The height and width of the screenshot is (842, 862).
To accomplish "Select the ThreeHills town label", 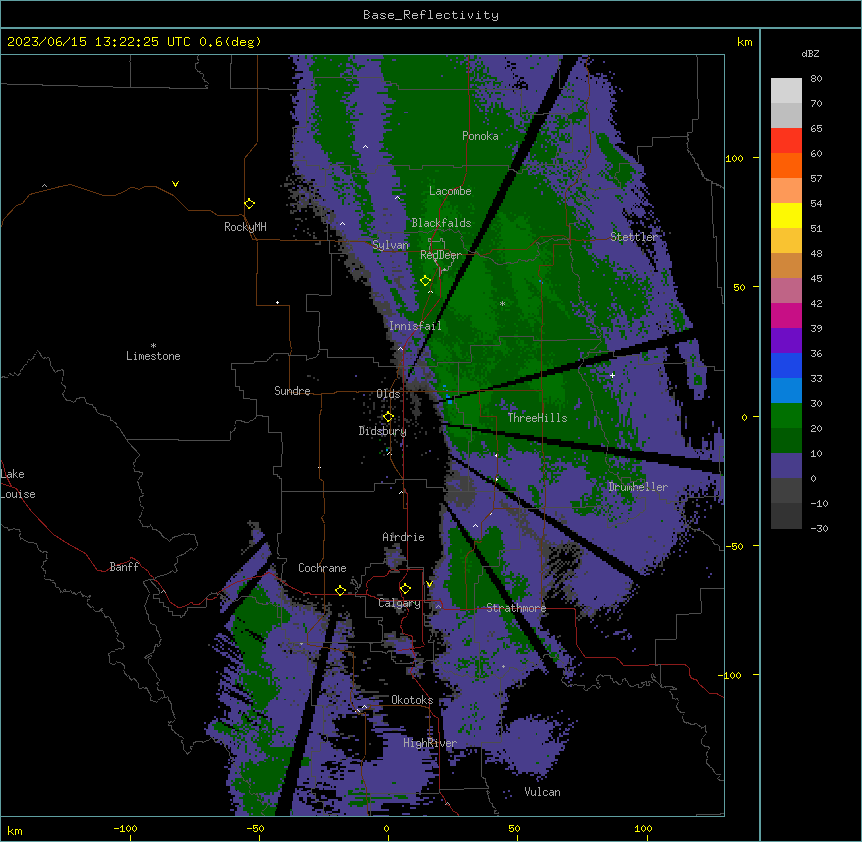I will 537,418.
